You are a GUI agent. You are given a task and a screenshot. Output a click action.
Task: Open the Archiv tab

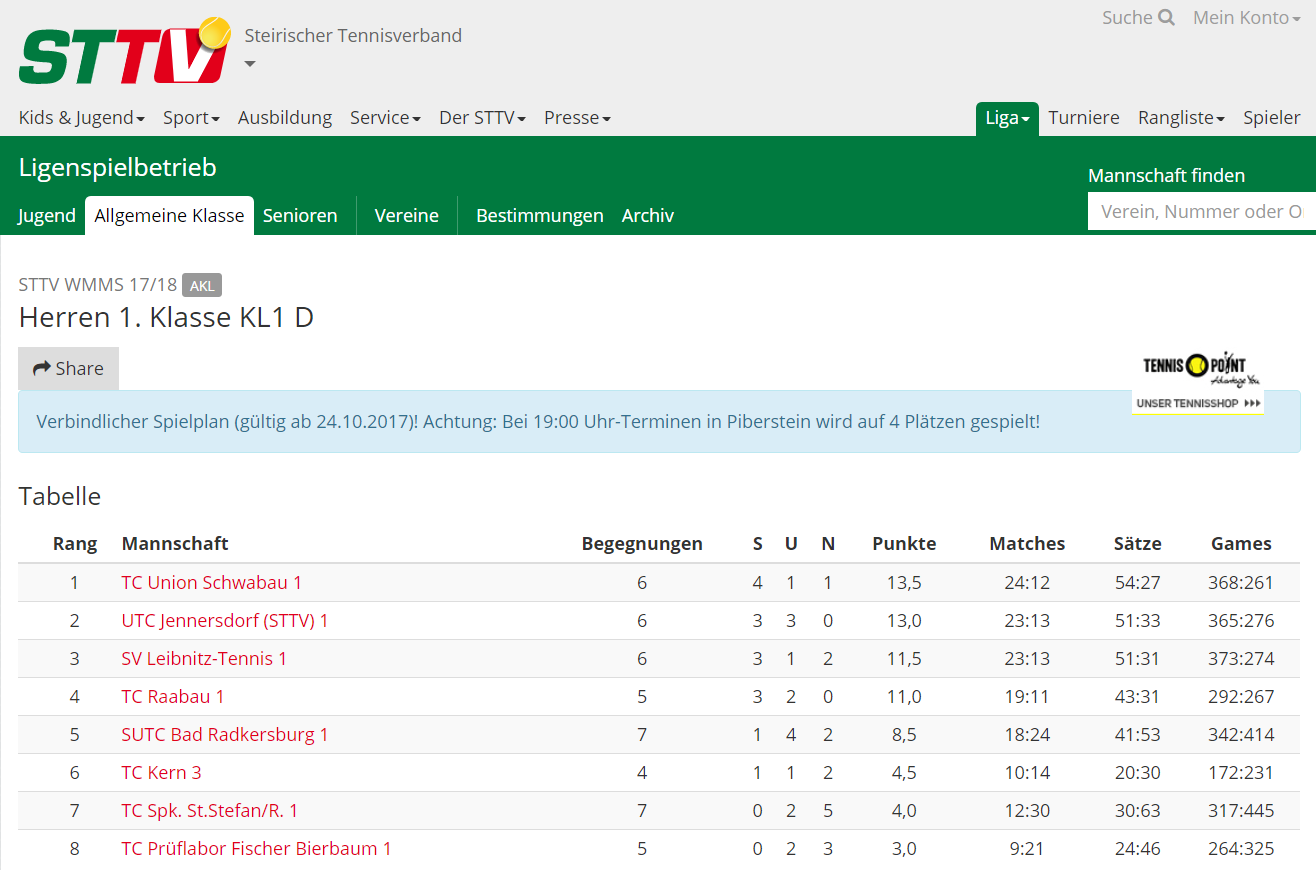[648, 216]
